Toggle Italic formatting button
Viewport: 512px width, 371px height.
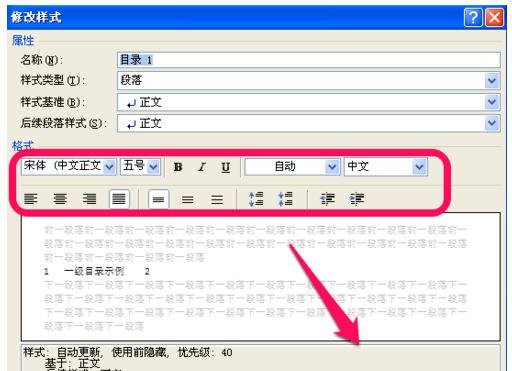tap(202, 167)
